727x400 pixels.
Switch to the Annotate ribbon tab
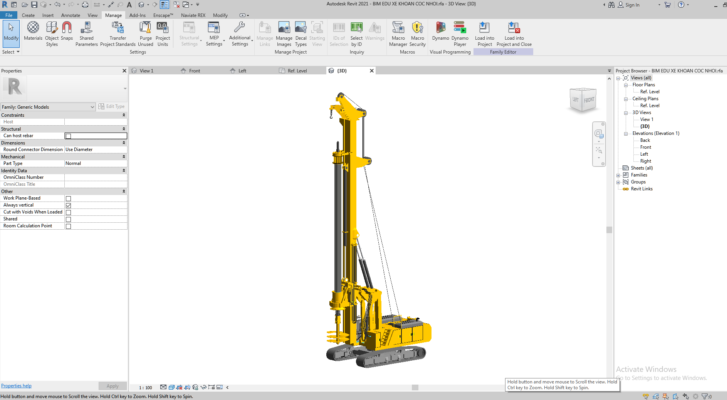tap(71, 16)
